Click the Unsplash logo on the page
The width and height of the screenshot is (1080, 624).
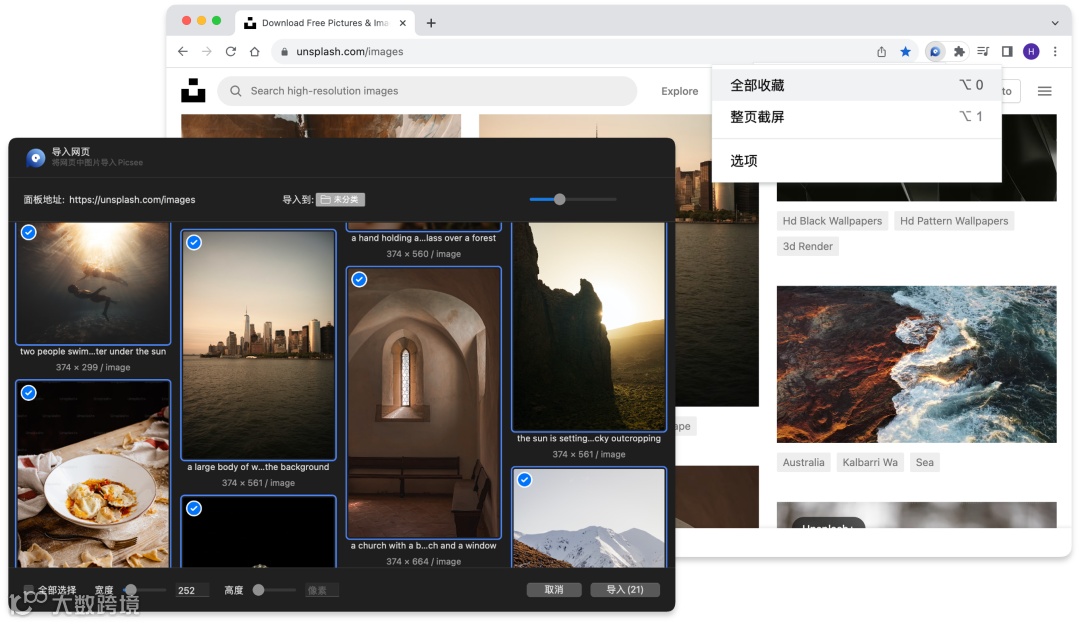193,90
